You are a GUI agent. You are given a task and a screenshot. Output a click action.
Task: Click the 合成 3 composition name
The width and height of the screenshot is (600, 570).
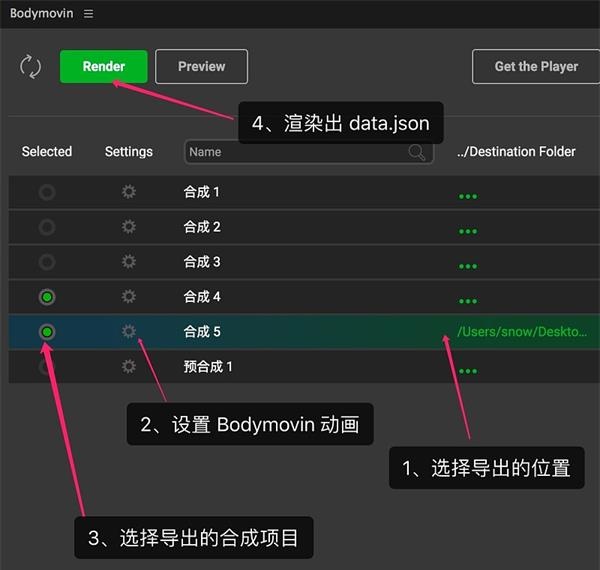pyautogui.click(x=202, y=262)
